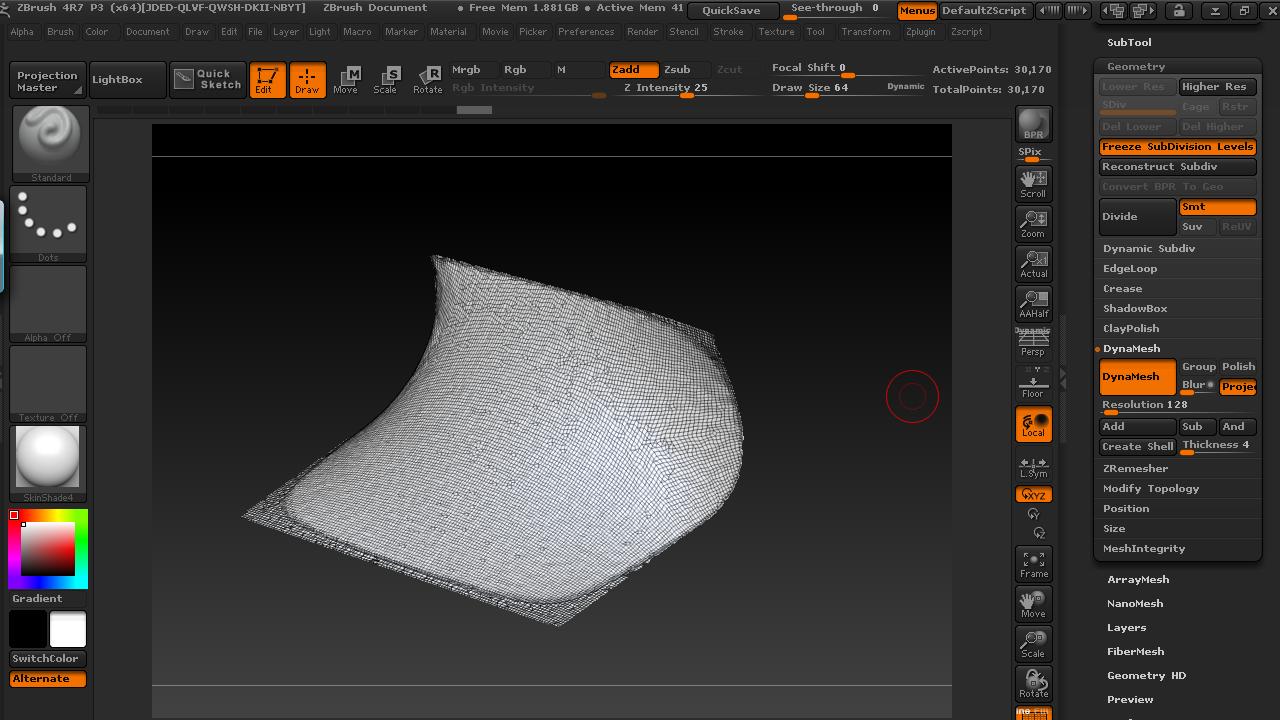Open the Quick Sketch tool
The width and height of the screenshot is (1280, 720).
tap(207, 80)
